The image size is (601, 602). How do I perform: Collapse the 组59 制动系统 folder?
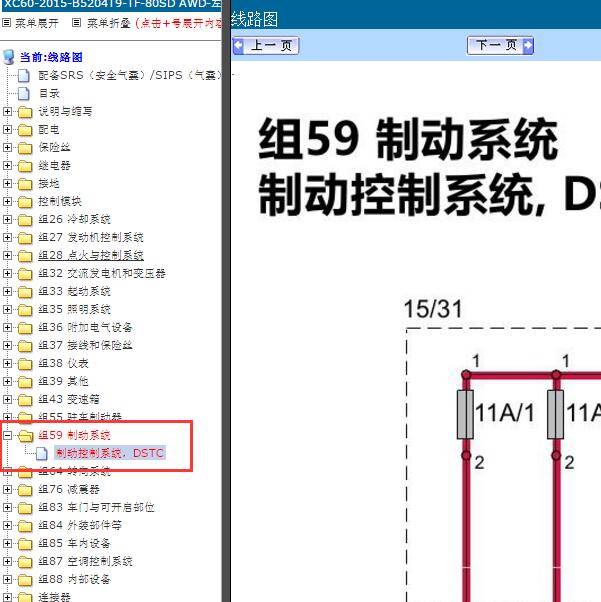point(7,435)
